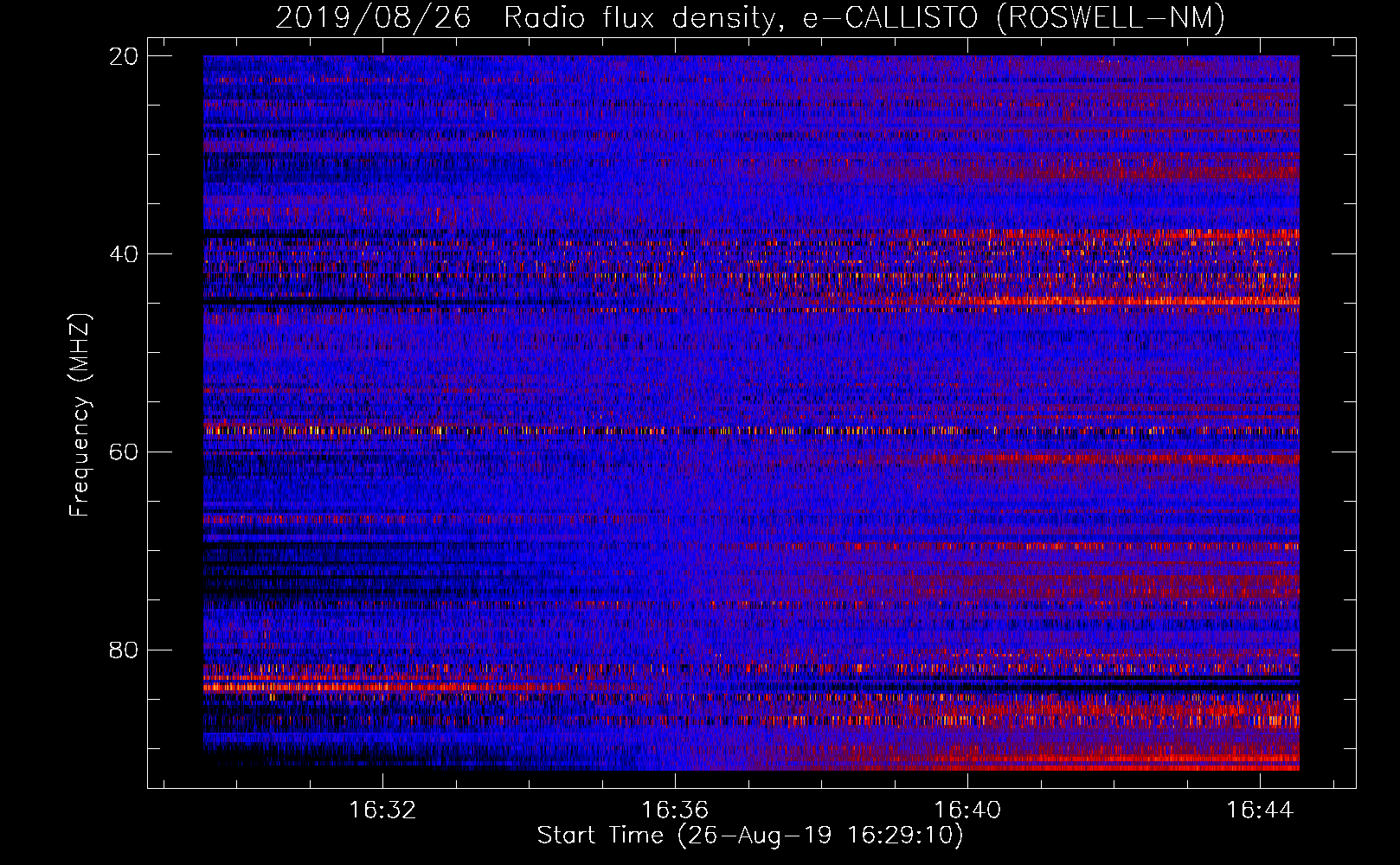This screenshot has width=1400, height=865.
Task: Click the '20' frequency tick label
Action: (x=124, y=56)
